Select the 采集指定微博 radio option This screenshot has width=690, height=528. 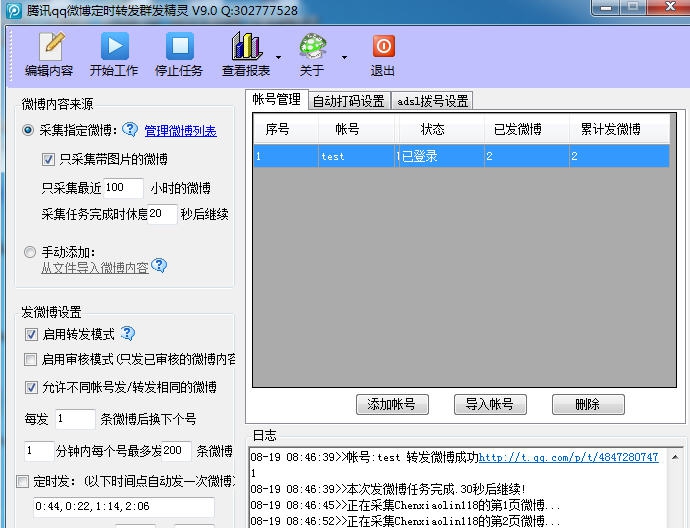(x=28, y=130)
